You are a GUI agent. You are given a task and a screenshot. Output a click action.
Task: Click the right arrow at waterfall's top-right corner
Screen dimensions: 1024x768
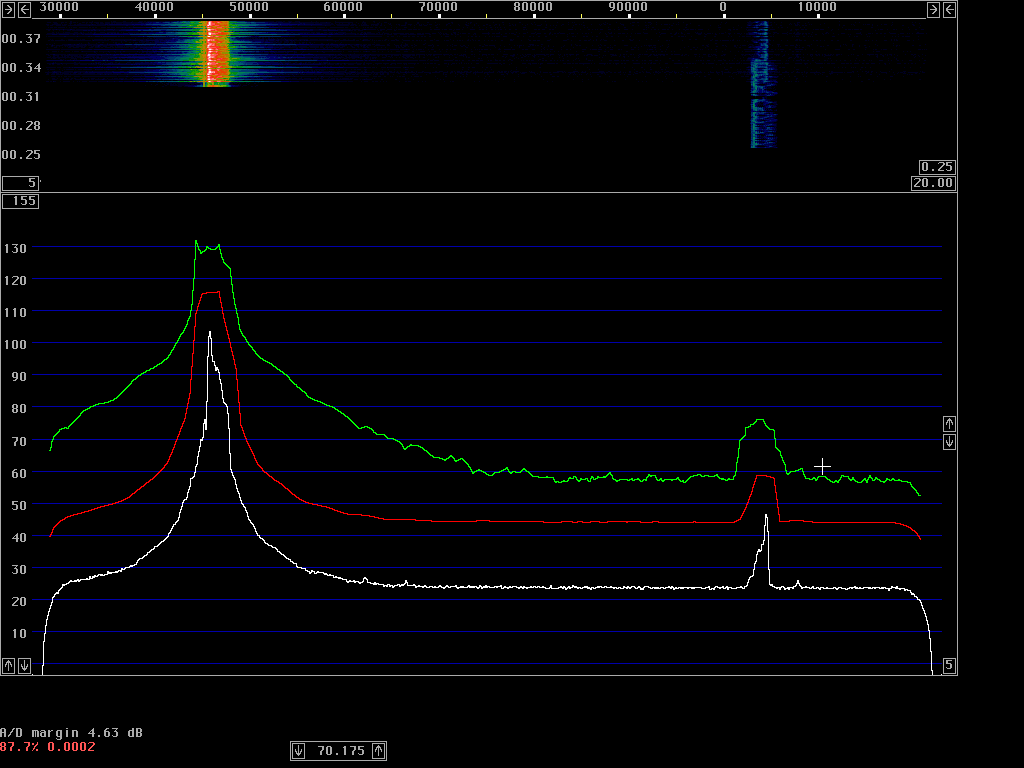coord(933,9)
